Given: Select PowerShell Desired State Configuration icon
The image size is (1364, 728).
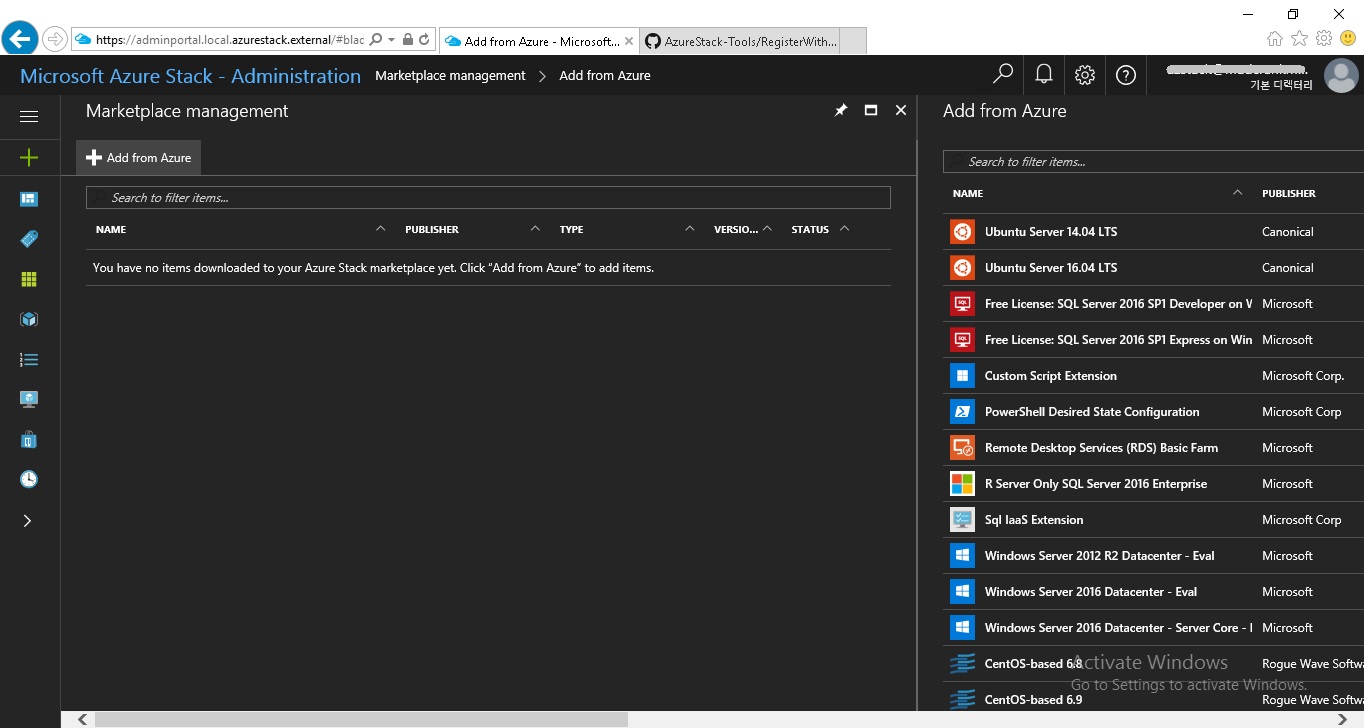Looking at the screenshot, I should point(962,411).
